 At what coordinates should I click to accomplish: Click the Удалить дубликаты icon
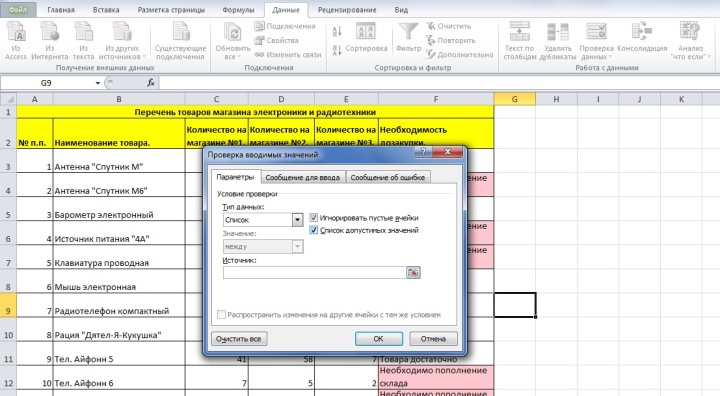557,32
